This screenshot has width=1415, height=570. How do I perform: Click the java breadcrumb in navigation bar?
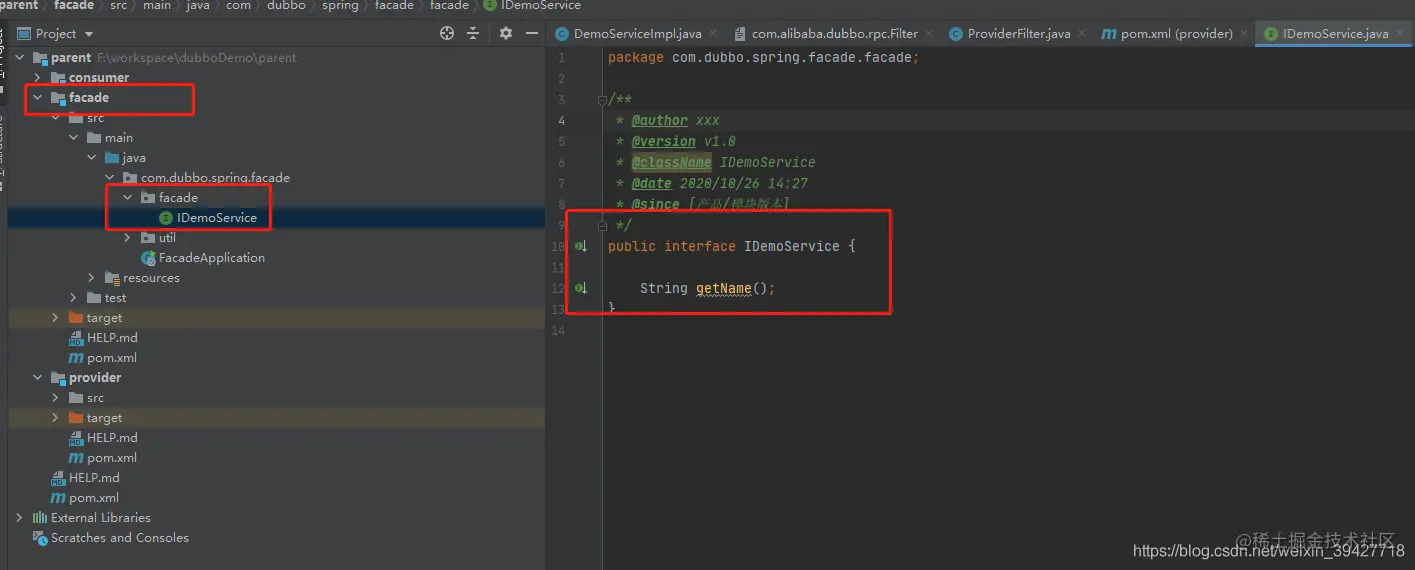[x=198, y=5]
